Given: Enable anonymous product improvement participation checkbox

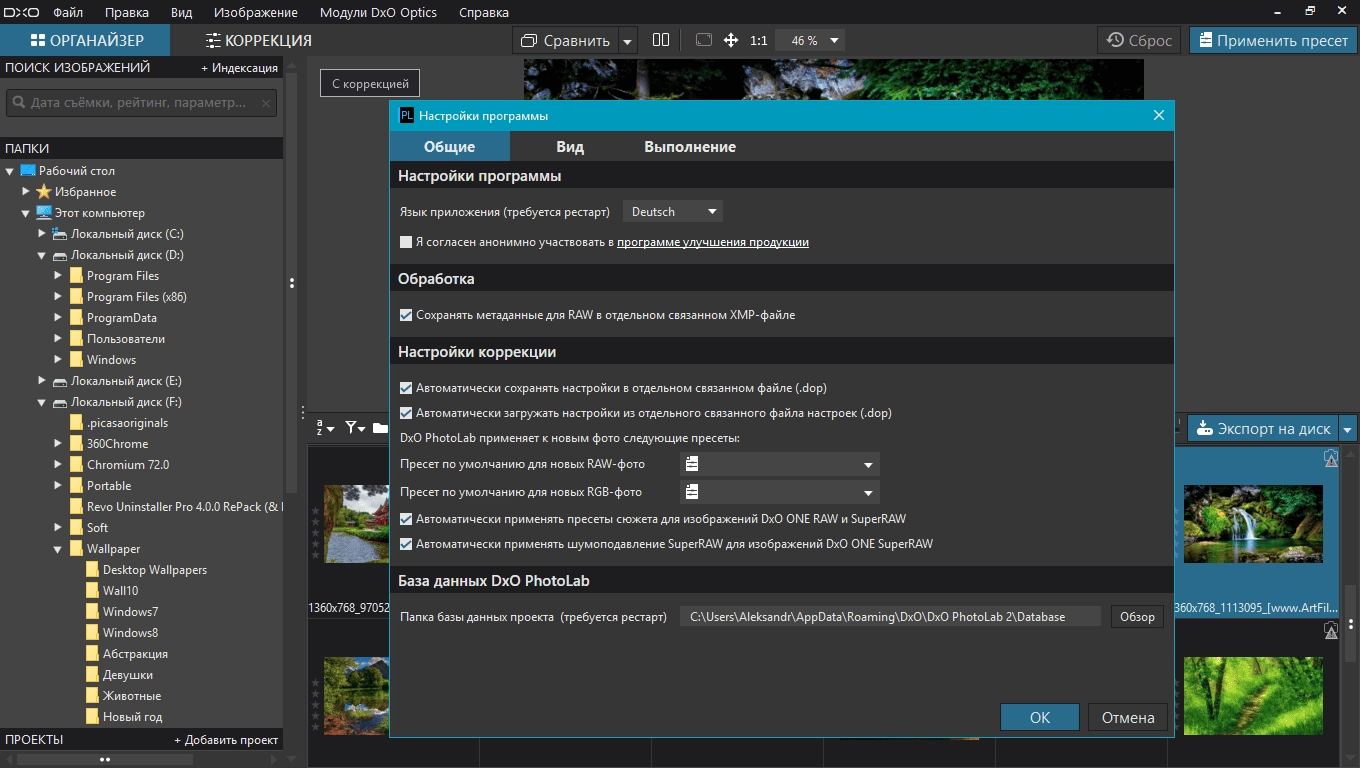Looking at the screenshot, I should pyautogui.click(x=406, y=242).
